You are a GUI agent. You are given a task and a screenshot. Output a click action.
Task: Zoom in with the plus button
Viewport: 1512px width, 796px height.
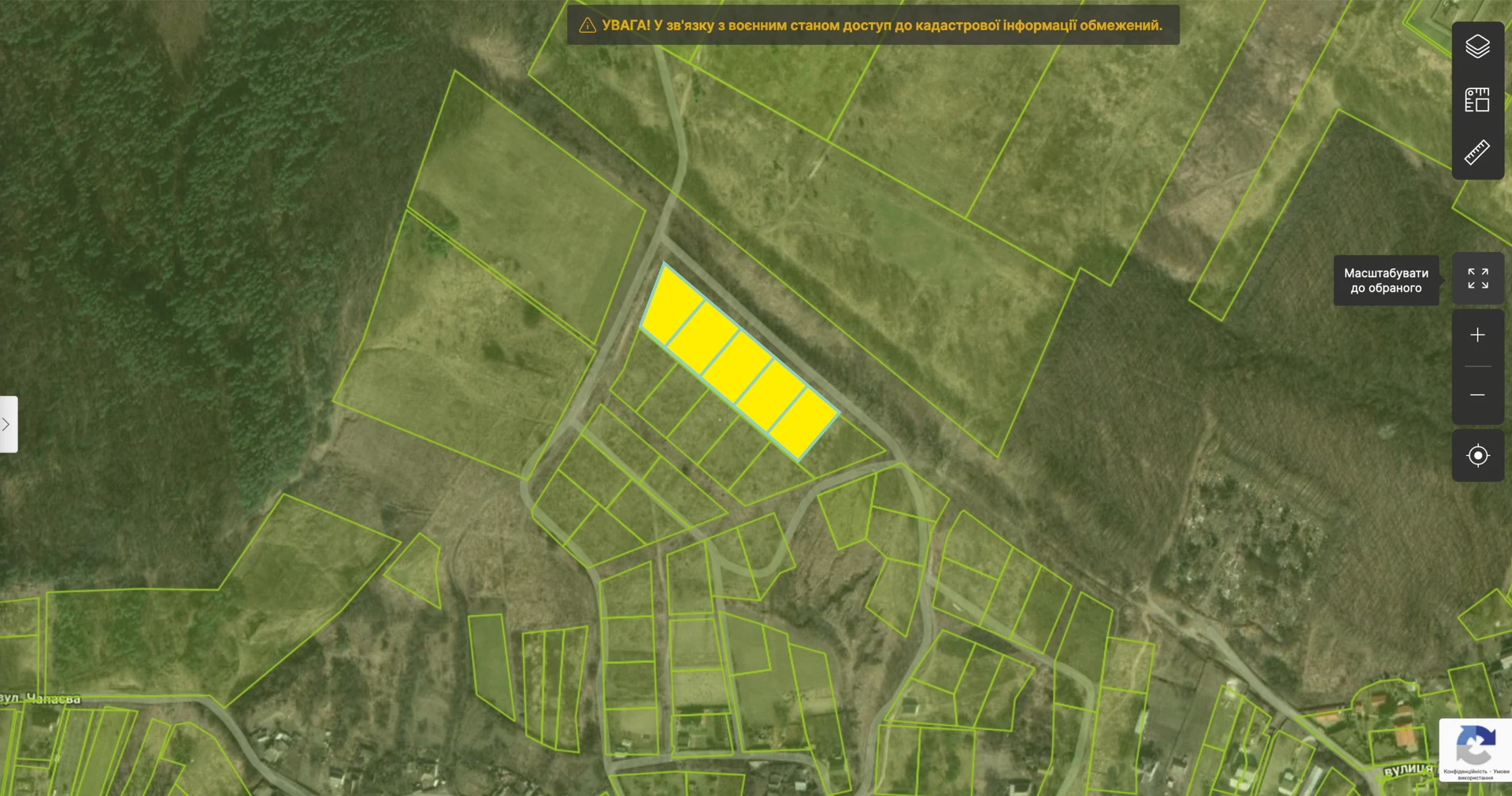1478,335
